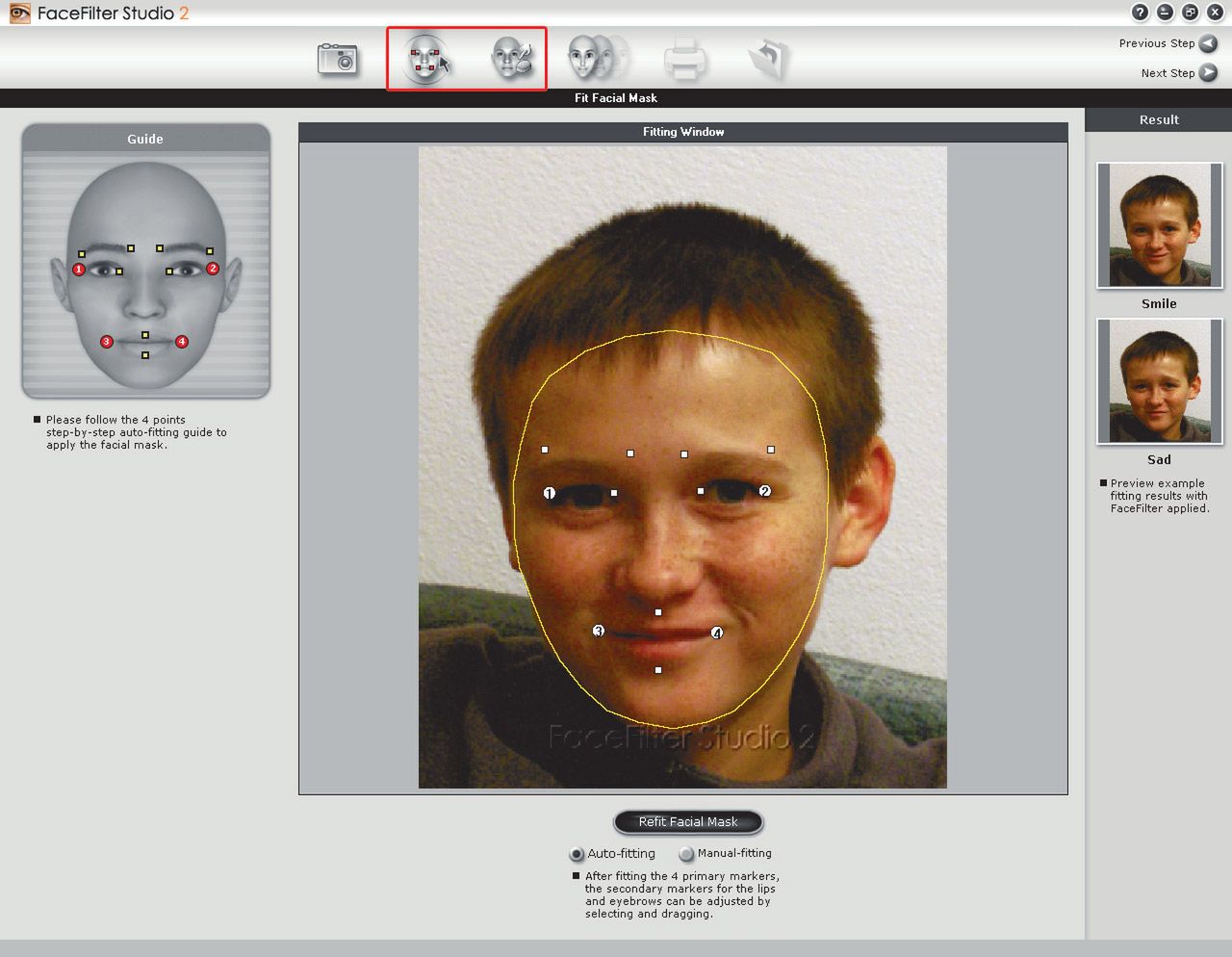The width and height of the screenshot is (1232, 957).
Task: Select primary marker 2 on the photo
Action: point(765,491)
